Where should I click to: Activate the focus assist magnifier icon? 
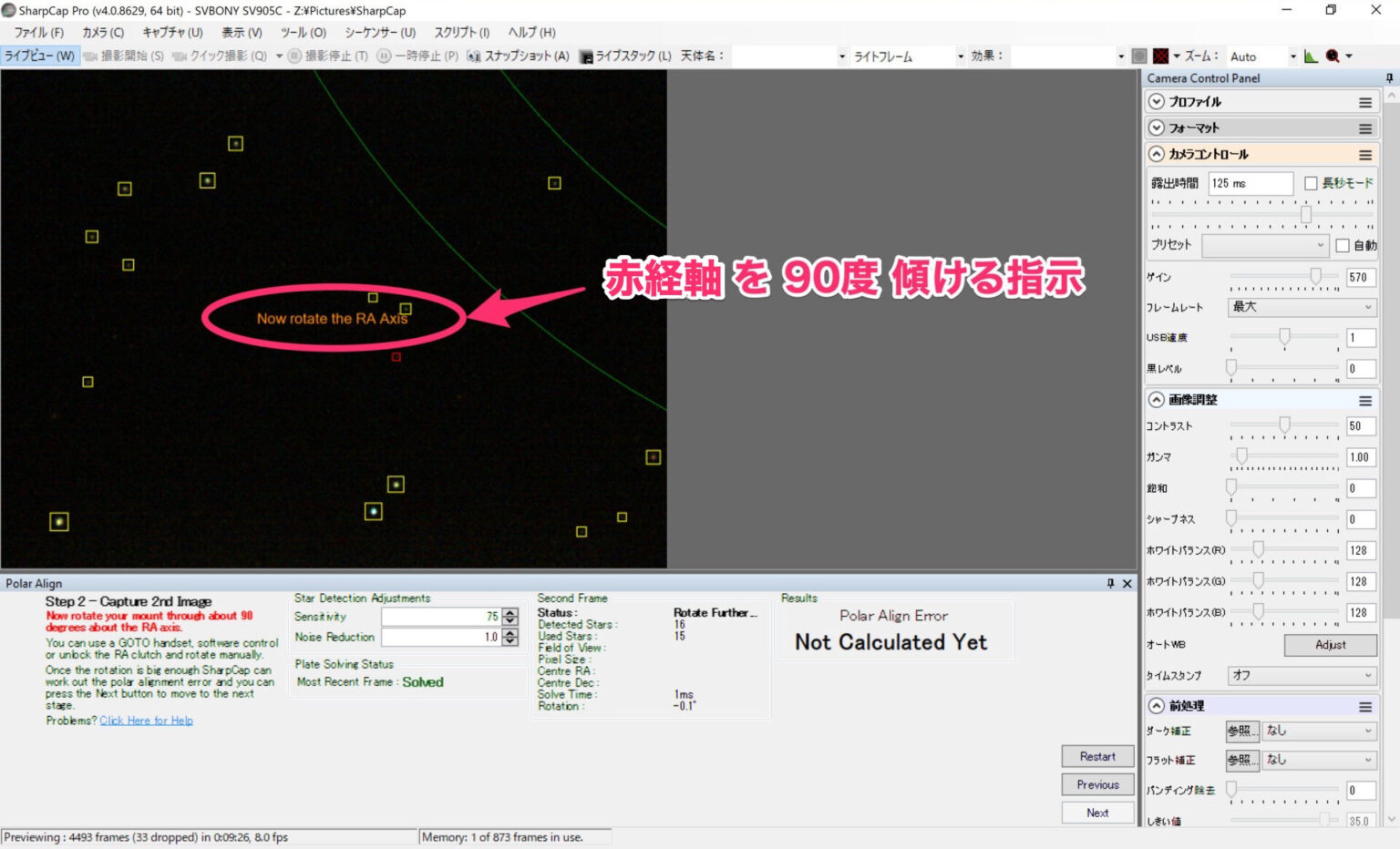pos(1332,56)
